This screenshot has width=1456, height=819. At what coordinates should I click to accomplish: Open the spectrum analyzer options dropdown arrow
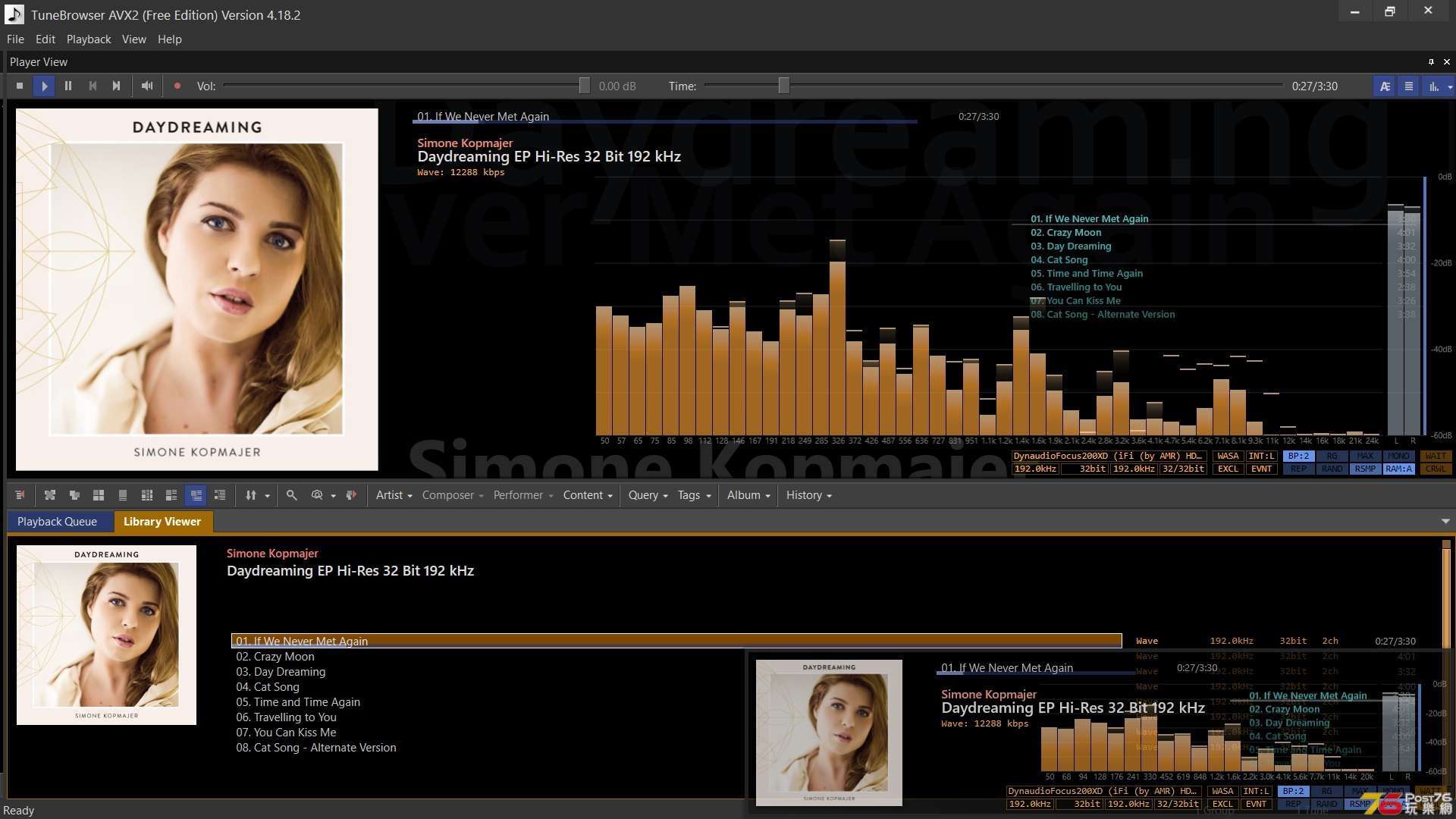pos(1450,86)
